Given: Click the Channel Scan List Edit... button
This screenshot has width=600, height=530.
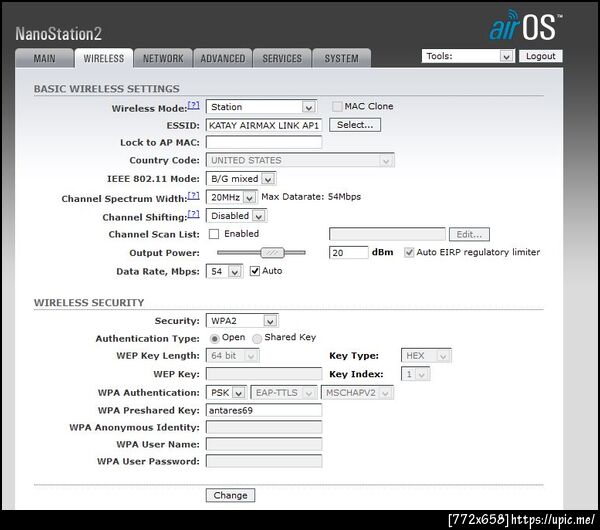Looking at the screenshot, I should pyautogui.click(x=469, y=234).
